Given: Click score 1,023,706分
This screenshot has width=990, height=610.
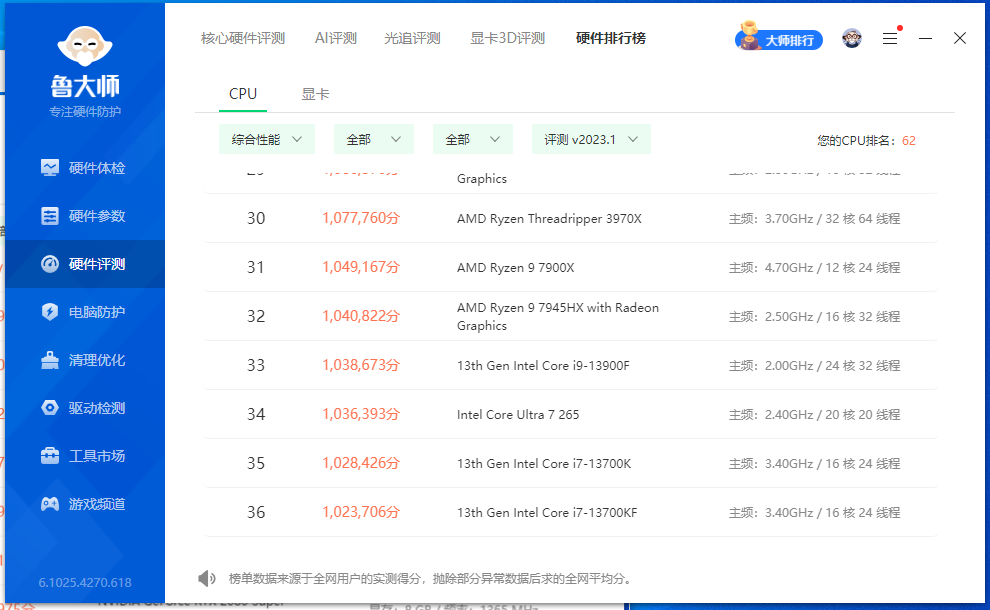Looking at the screenshot, I should 361,512.
